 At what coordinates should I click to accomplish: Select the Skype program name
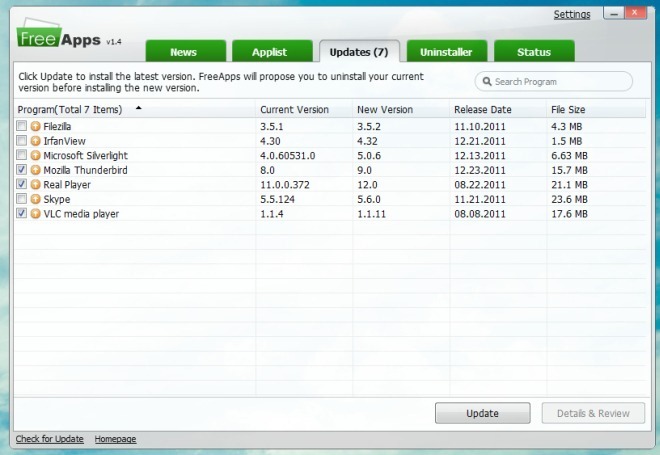pos(57,199)
